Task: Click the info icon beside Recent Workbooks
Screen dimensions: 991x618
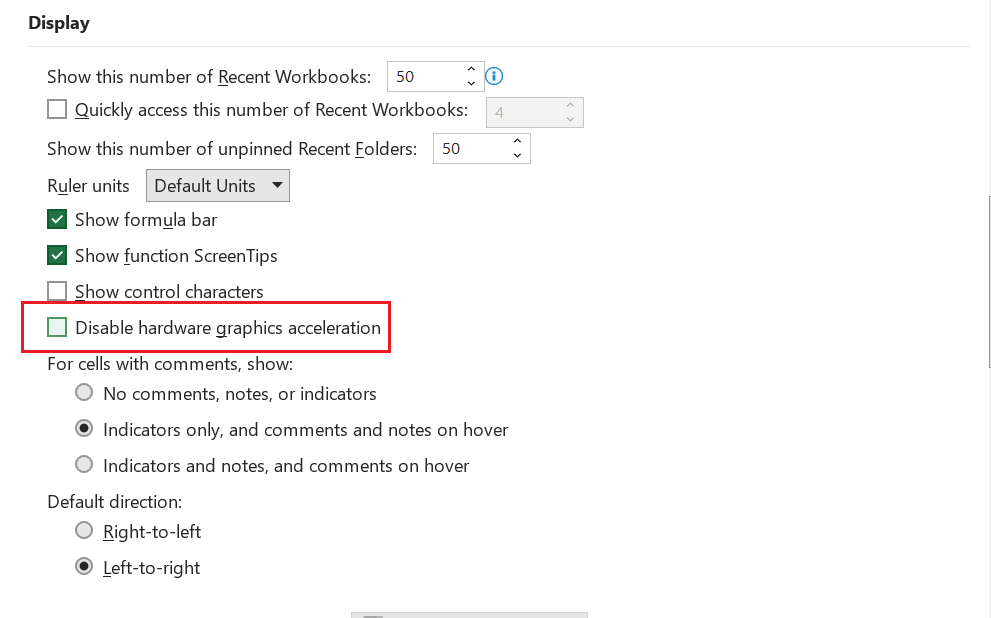Action: coord(494,76)
